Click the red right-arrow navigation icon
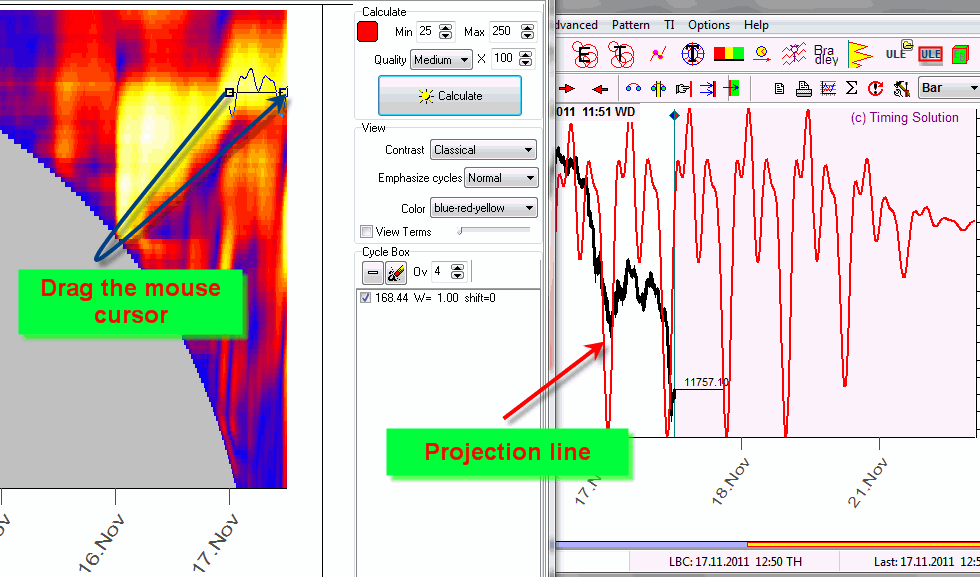This screenshot has width=980, height=577. (567, 89)
